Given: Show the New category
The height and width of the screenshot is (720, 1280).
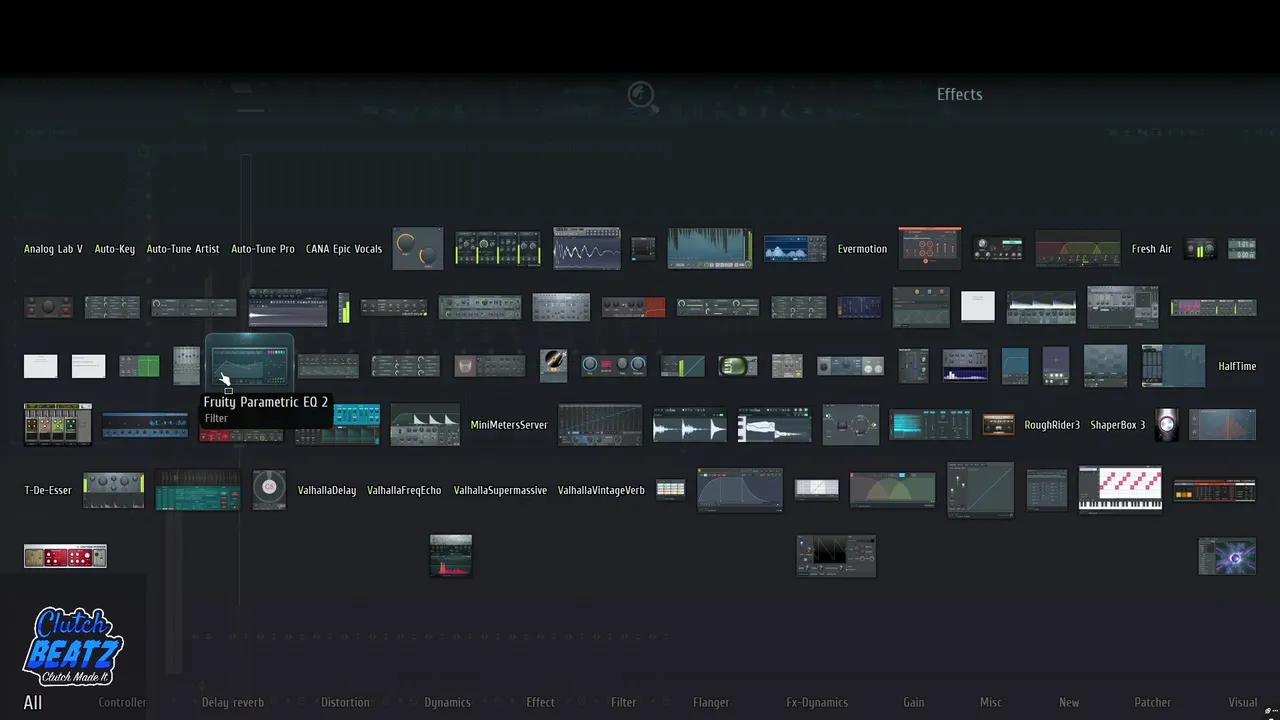Looking at the screenshot, I should [1069, 703].
